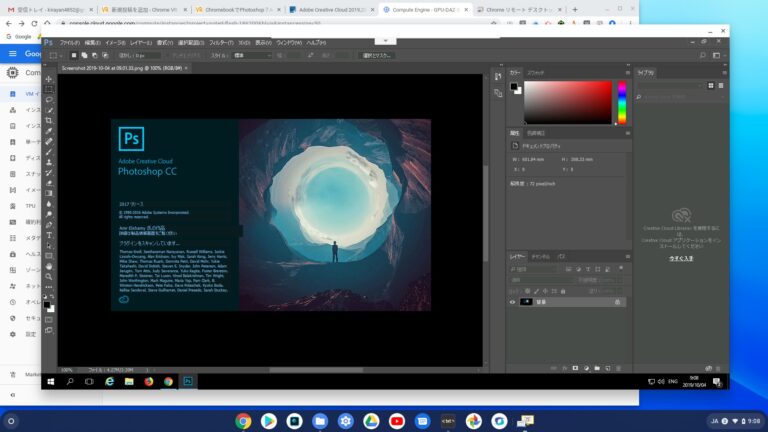Select the Path Selection tool
The width and height of the screenshot is (768, 432).
(48, 245)
